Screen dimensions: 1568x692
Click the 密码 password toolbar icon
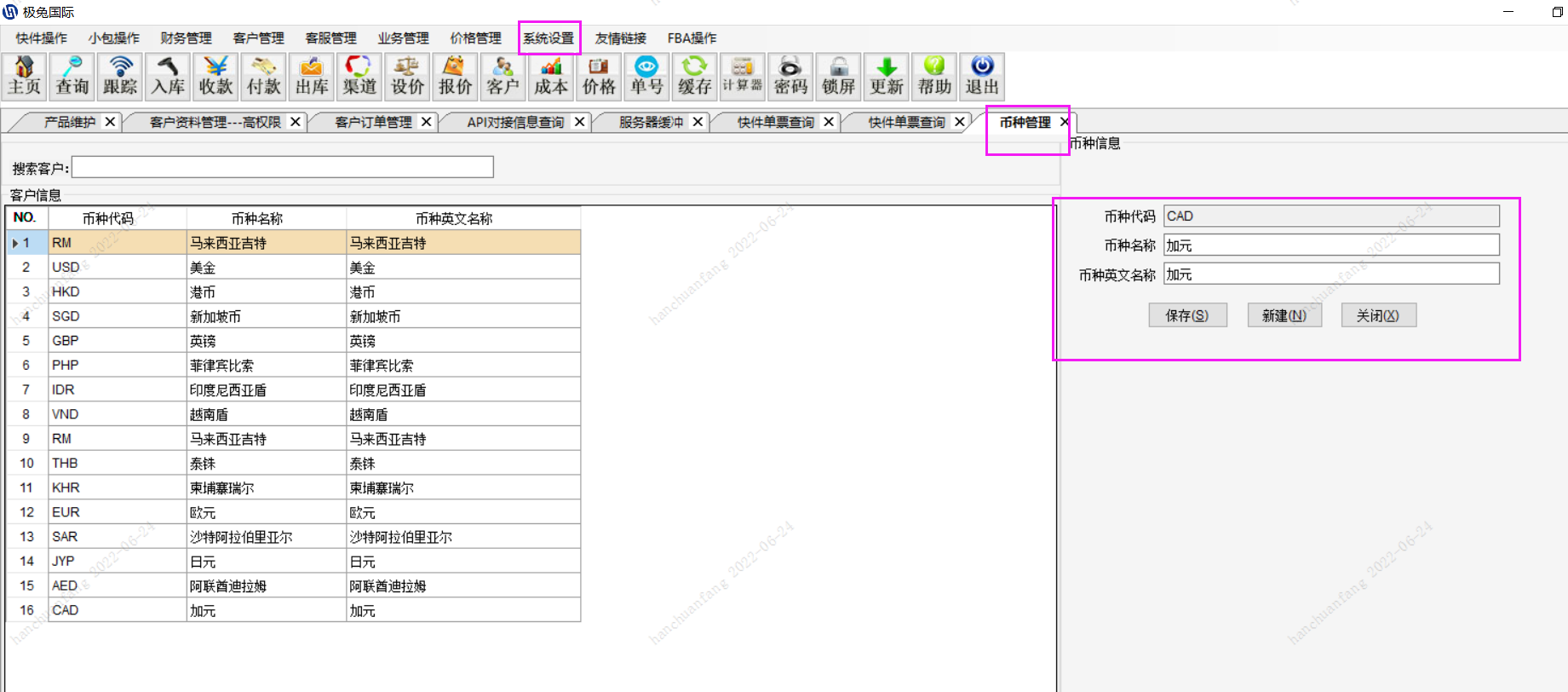point(790,77)
